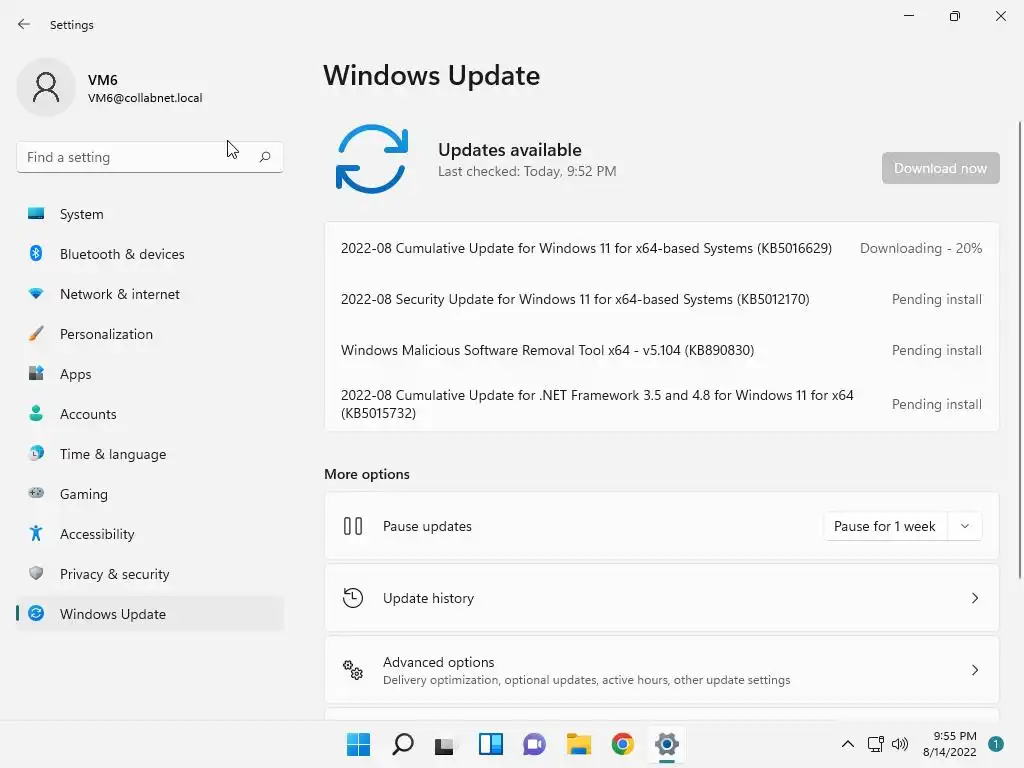This screenshot has height=768, width=1024.
Task: Click the Personalization paintbrush icon
Action: 36,334
